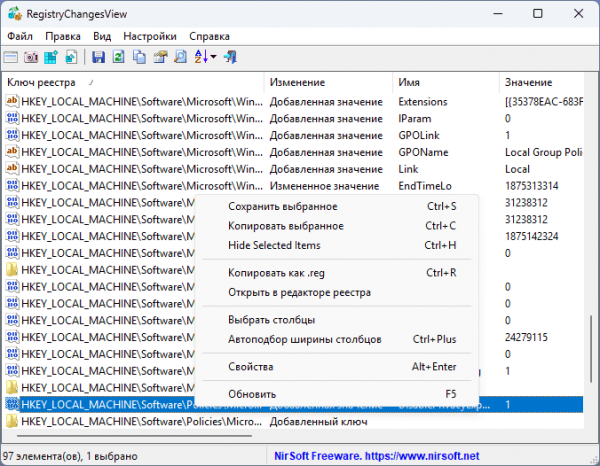Click folder icon of the last Добавленный ключ row
This screenshot has width=600, height=466.
tap(12, 421)
